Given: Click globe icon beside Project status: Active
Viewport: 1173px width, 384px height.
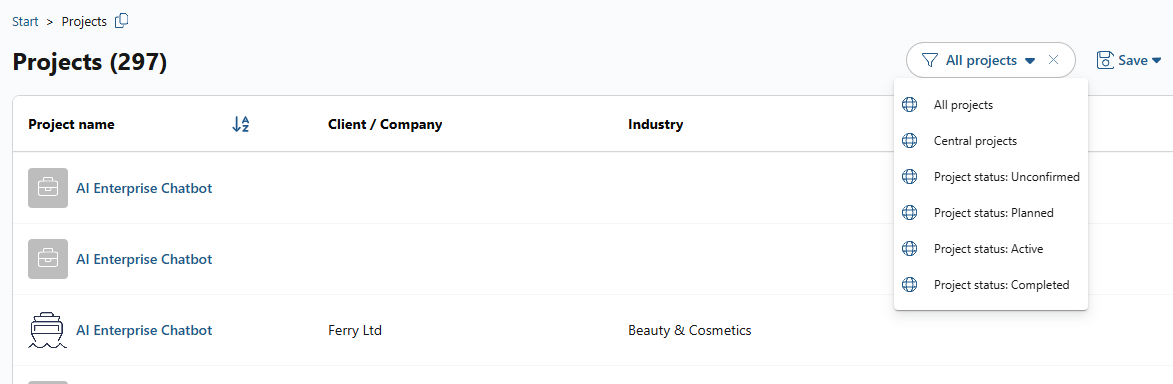Looking at the screenshot, I should pyautogui.click(x=910, y=249).
